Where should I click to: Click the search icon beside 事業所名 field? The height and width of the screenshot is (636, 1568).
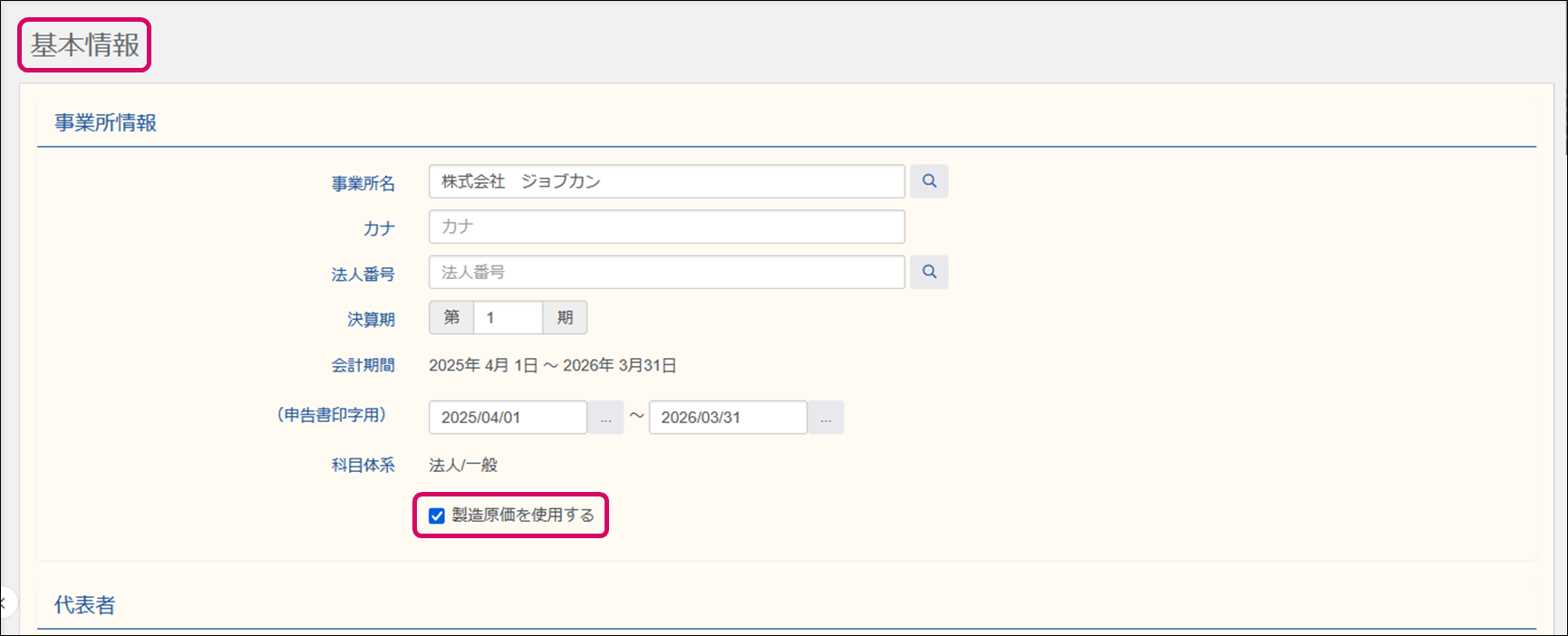(x=929, y=181)
